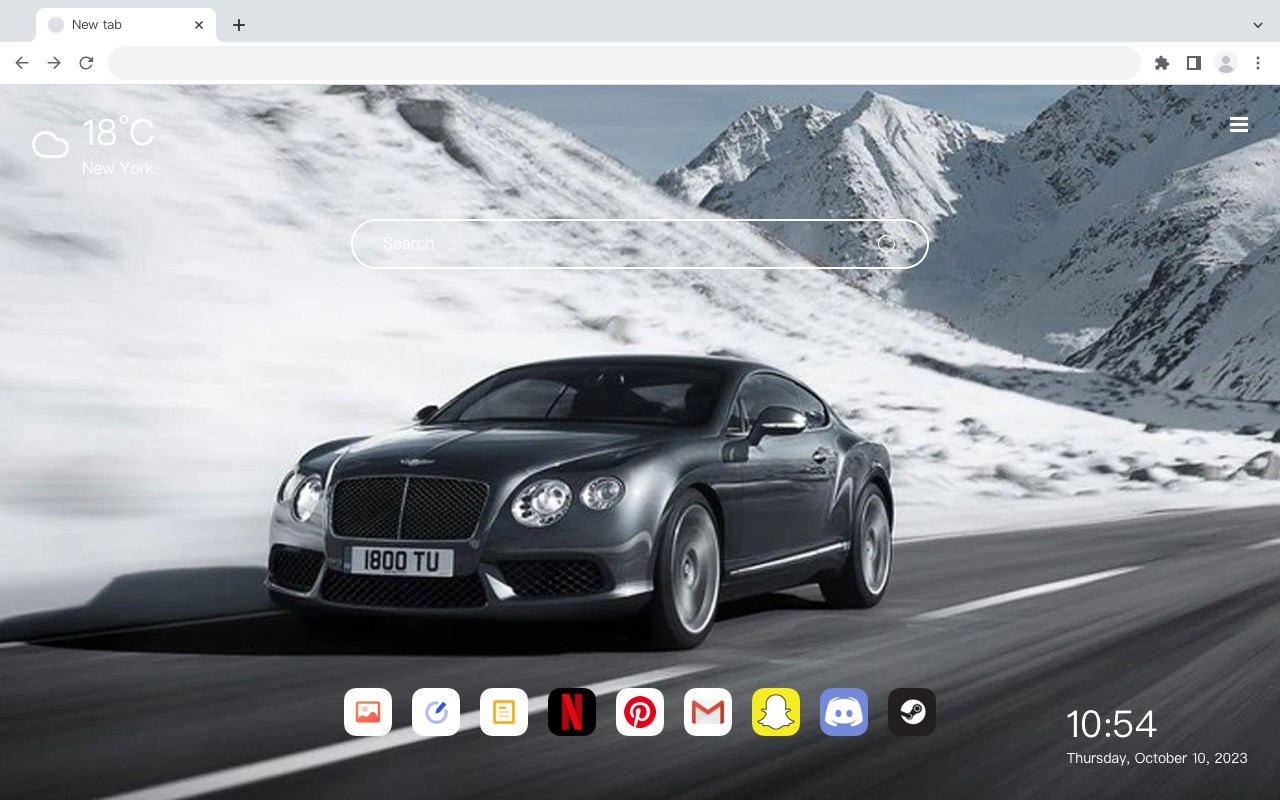The height and width of the screenshot is (800, 1280).
Task: Open the blue to-do checkmark shortcut
Action: (x=436, y=712)
